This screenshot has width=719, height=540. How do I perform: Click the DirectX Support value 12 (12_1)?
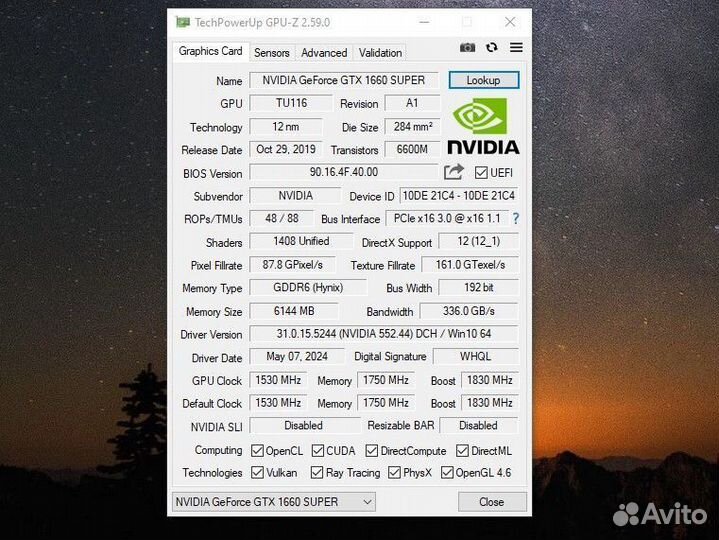click(479, 242)
